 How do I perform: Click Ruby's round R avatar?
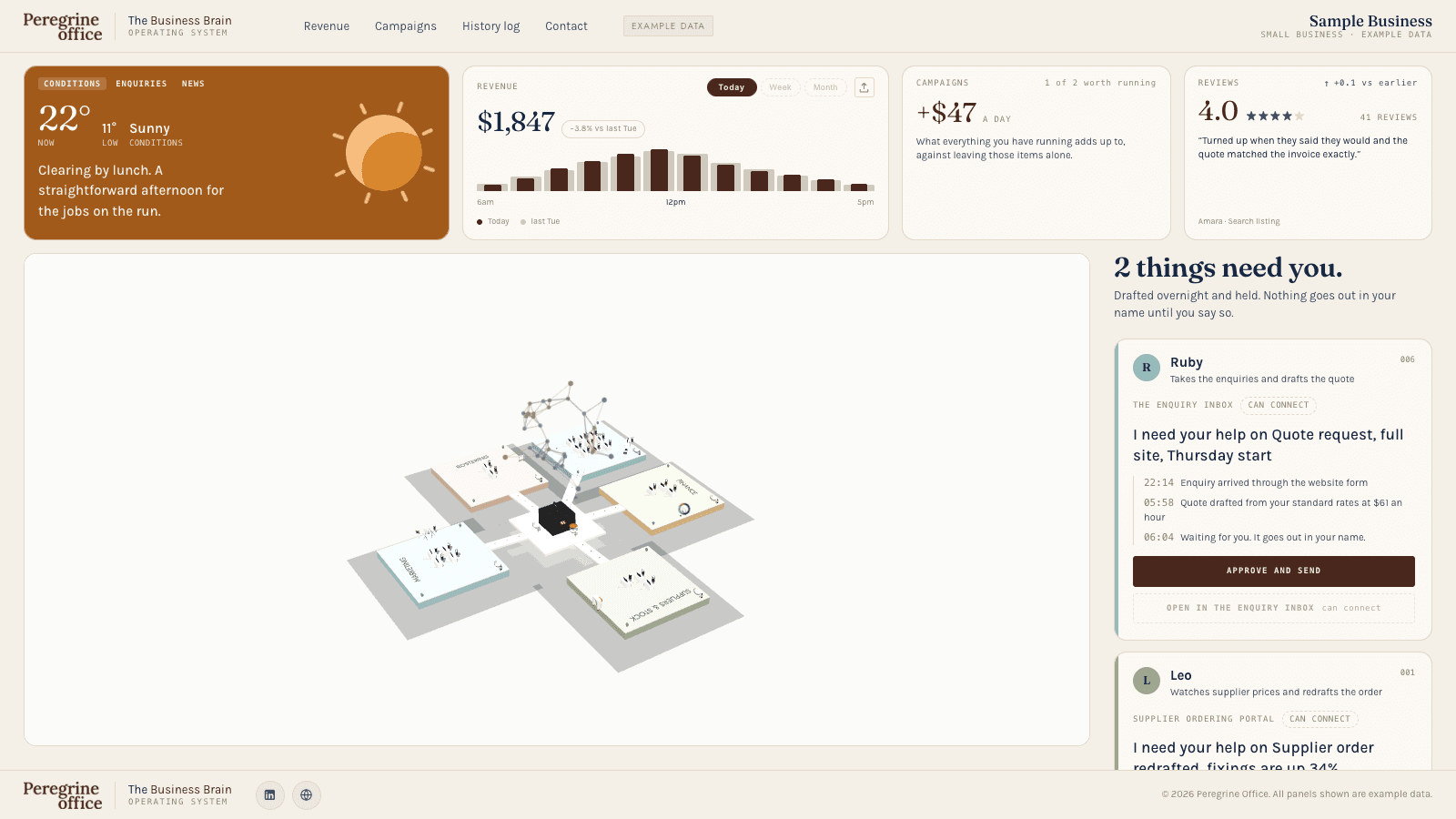tap(1147, 368)
